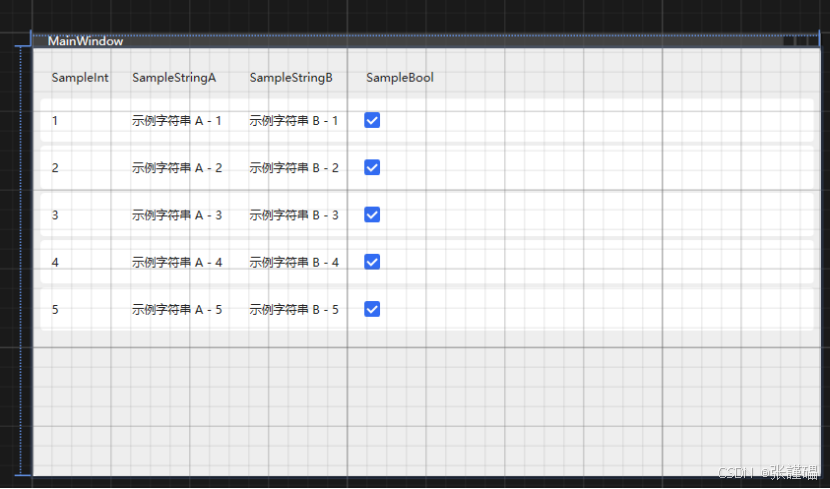830x489 pixels.
Task: Select the cell '示例字符串 B - 1'
Action: pyautogui.click(x=294, y=121)
